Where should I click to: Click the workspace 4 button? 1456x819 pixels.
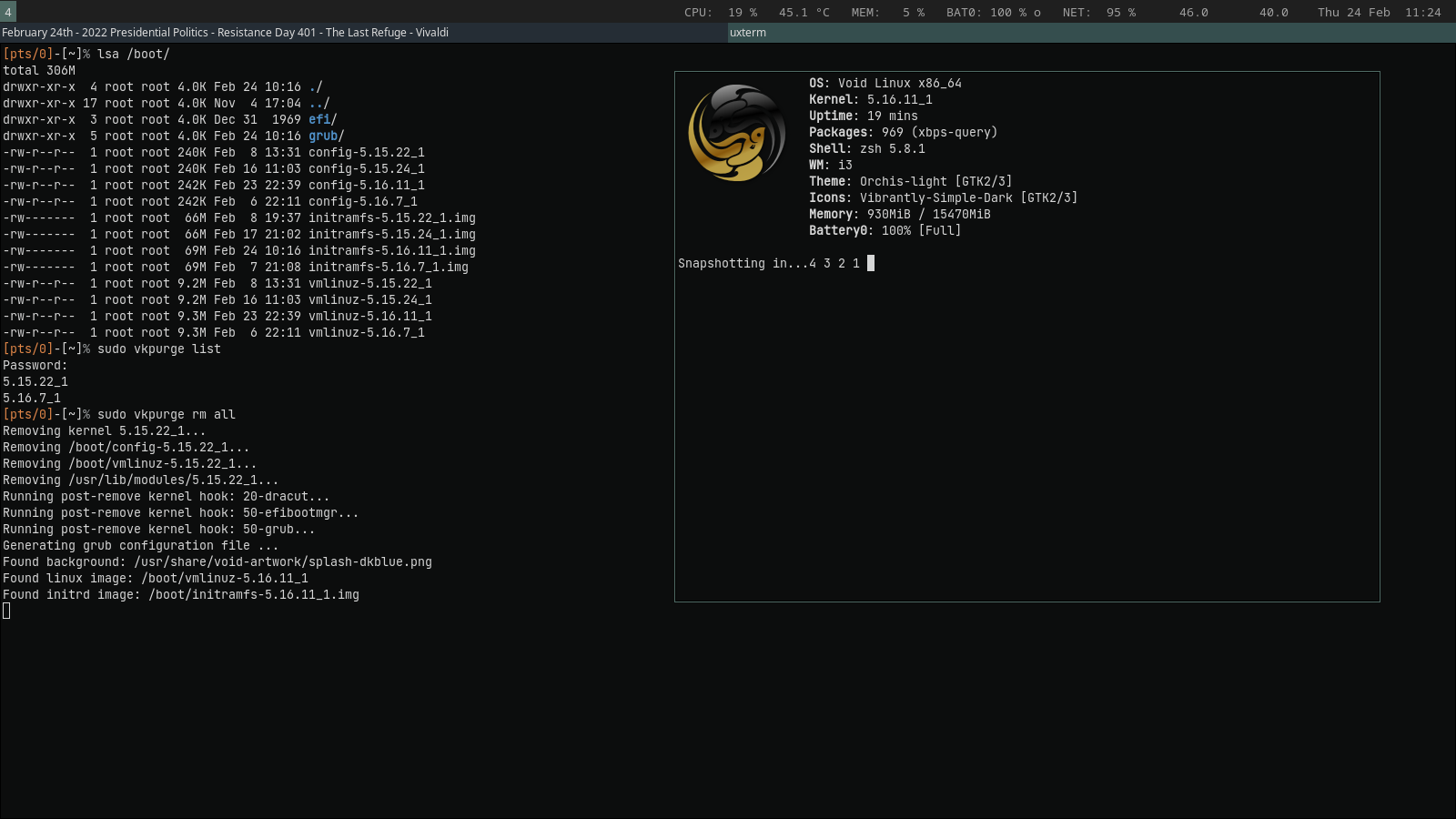pyautogui.click(x=8, y=12)
